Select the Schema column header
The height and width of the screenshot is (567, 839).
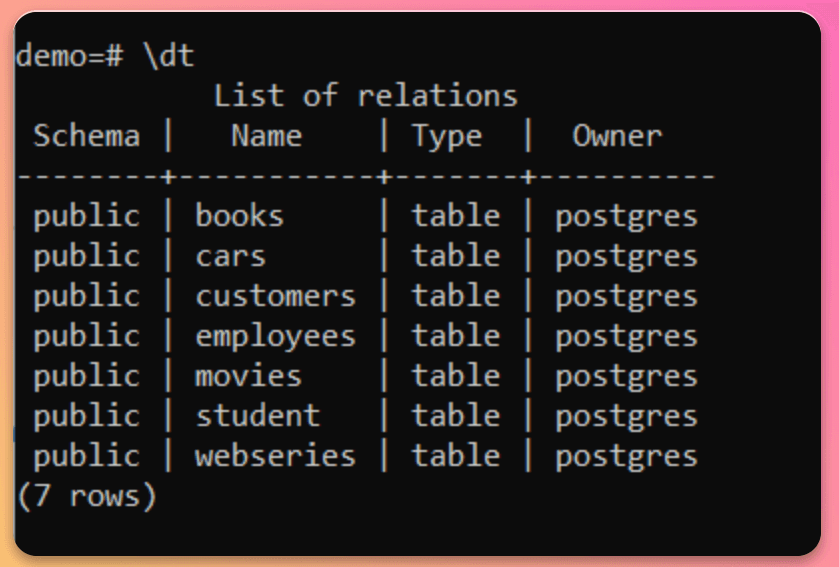(87, 136)
